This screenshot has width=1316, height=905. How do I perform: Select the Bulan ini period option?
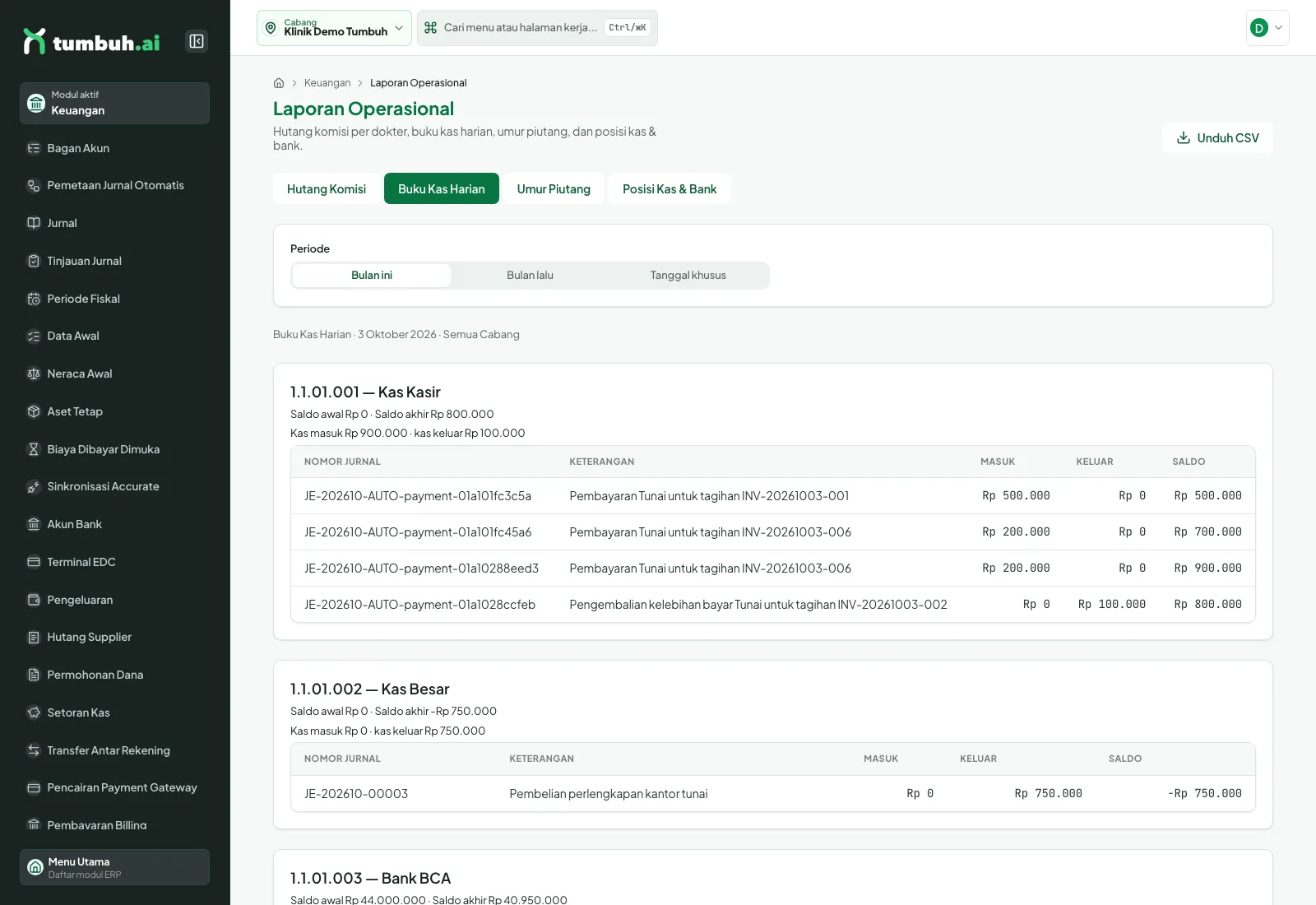point(372,276)
